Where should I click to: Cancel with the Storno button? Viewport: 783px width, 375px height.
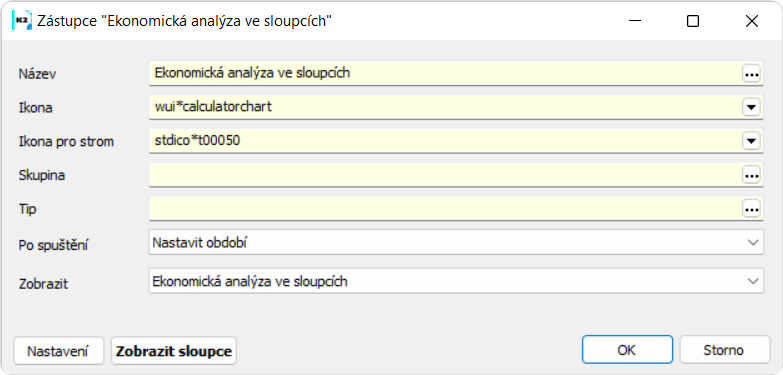click(x=724, y=350)
